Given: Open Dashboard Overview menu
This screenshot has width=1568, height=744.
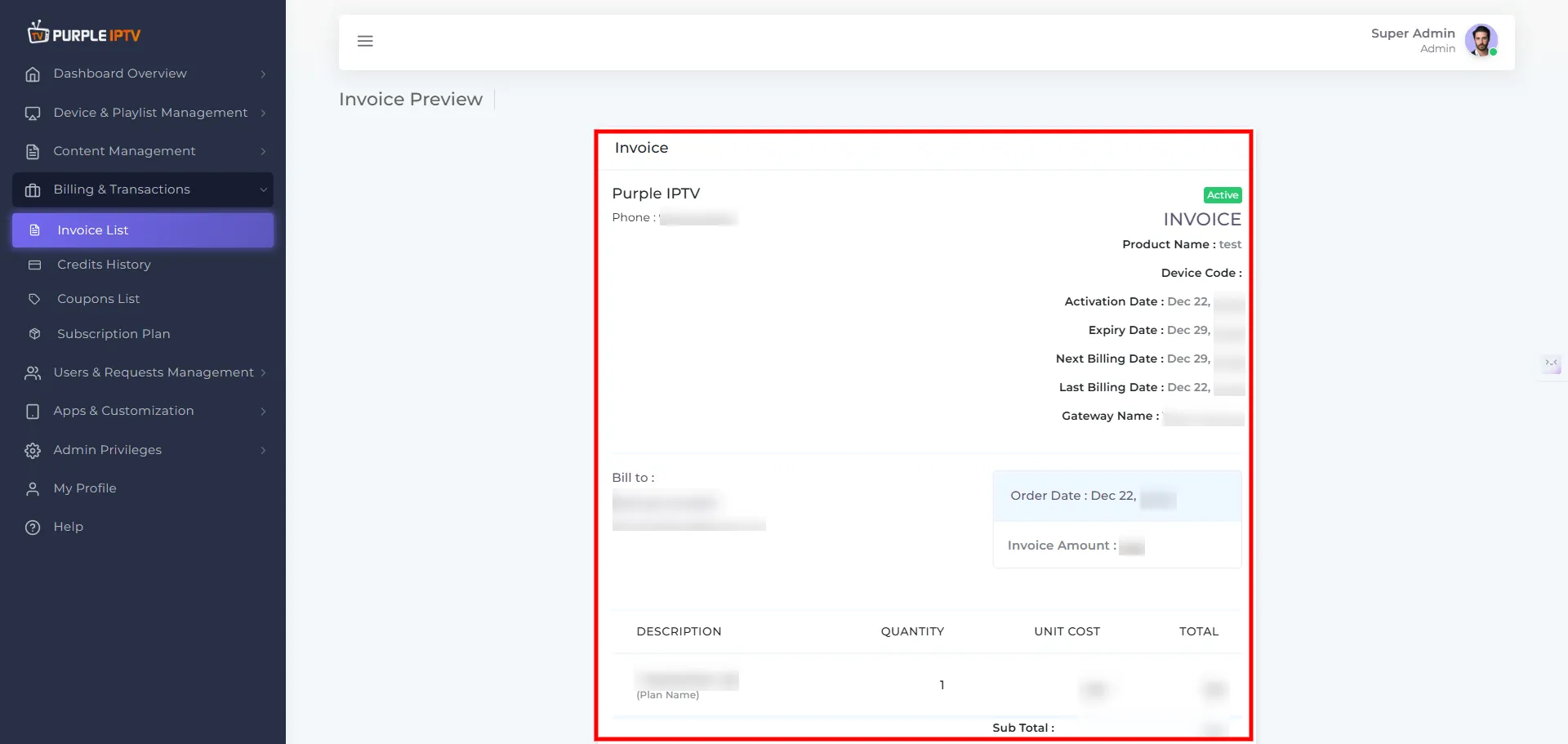Looking at the screenshot, I should coord(143,74).
